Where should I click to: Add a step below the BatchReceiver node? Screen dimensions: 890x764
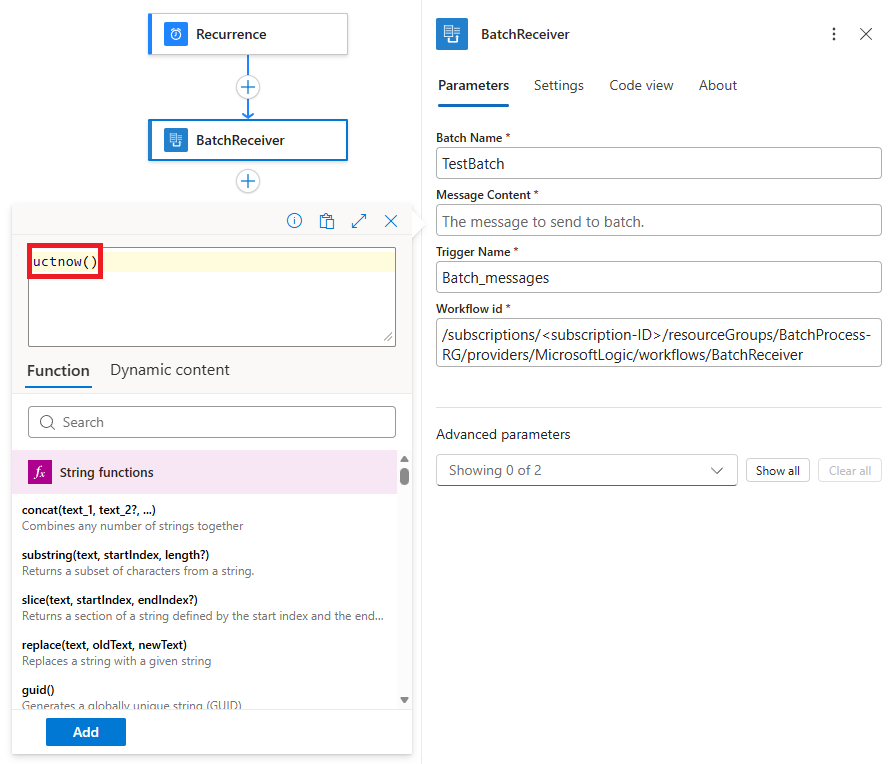tap(248, 182)
